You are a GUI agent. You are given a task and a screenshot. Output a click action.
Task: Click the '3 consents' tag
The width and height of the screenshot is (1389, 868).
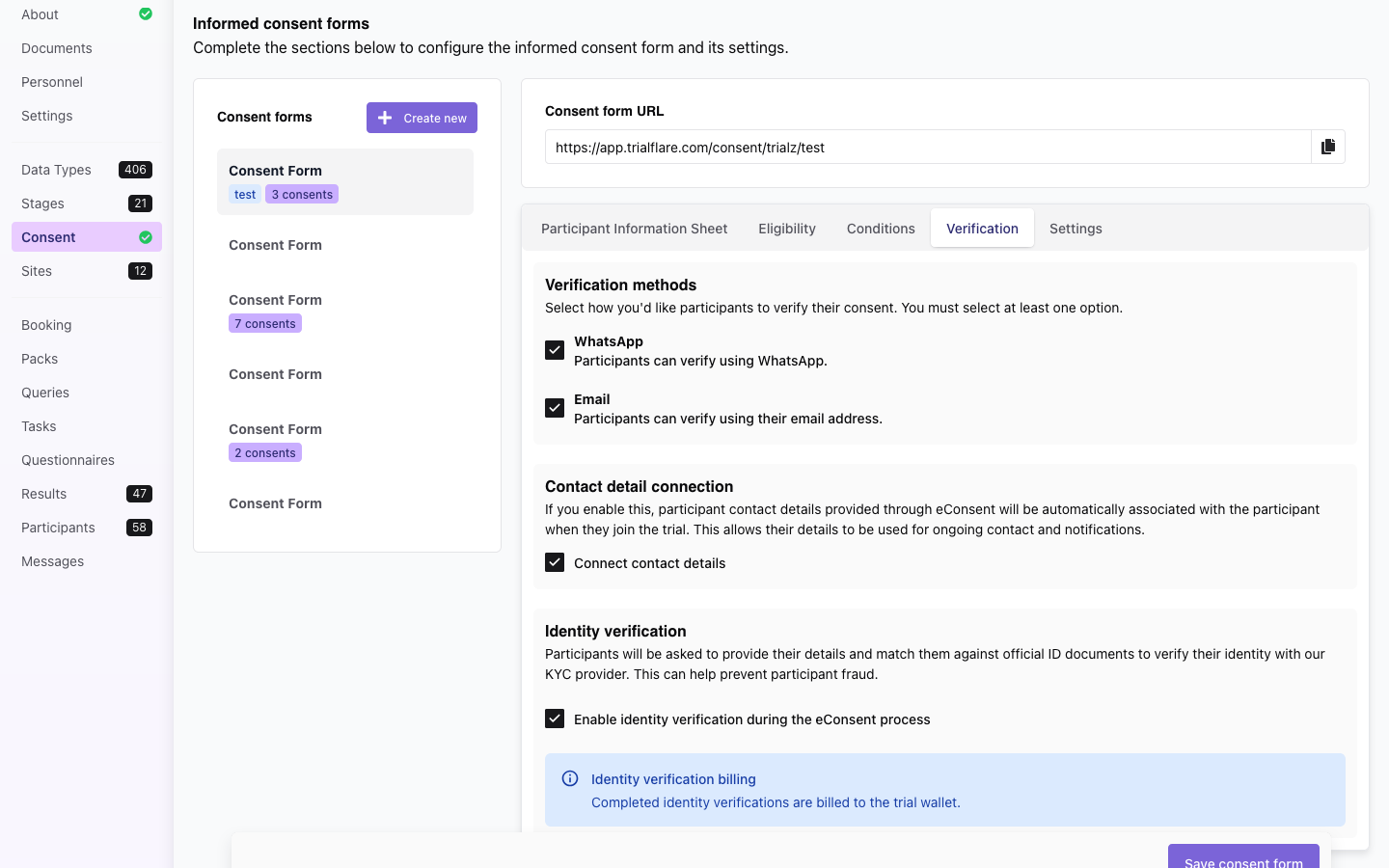[302, 194]
